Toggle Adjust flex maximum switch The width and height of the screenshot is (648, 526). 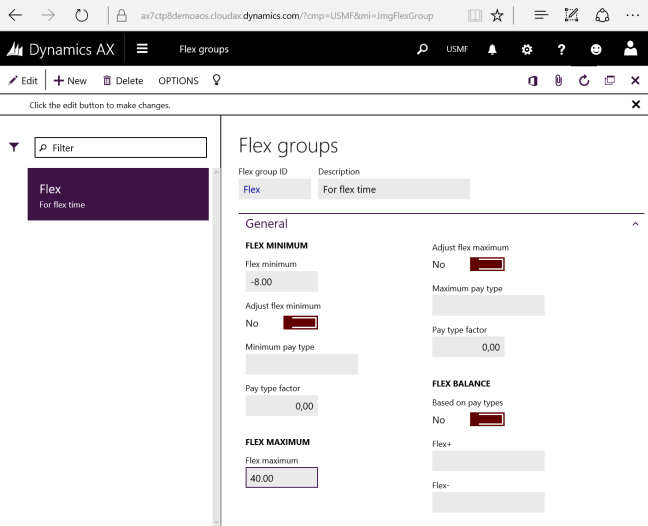pos(487,264)
